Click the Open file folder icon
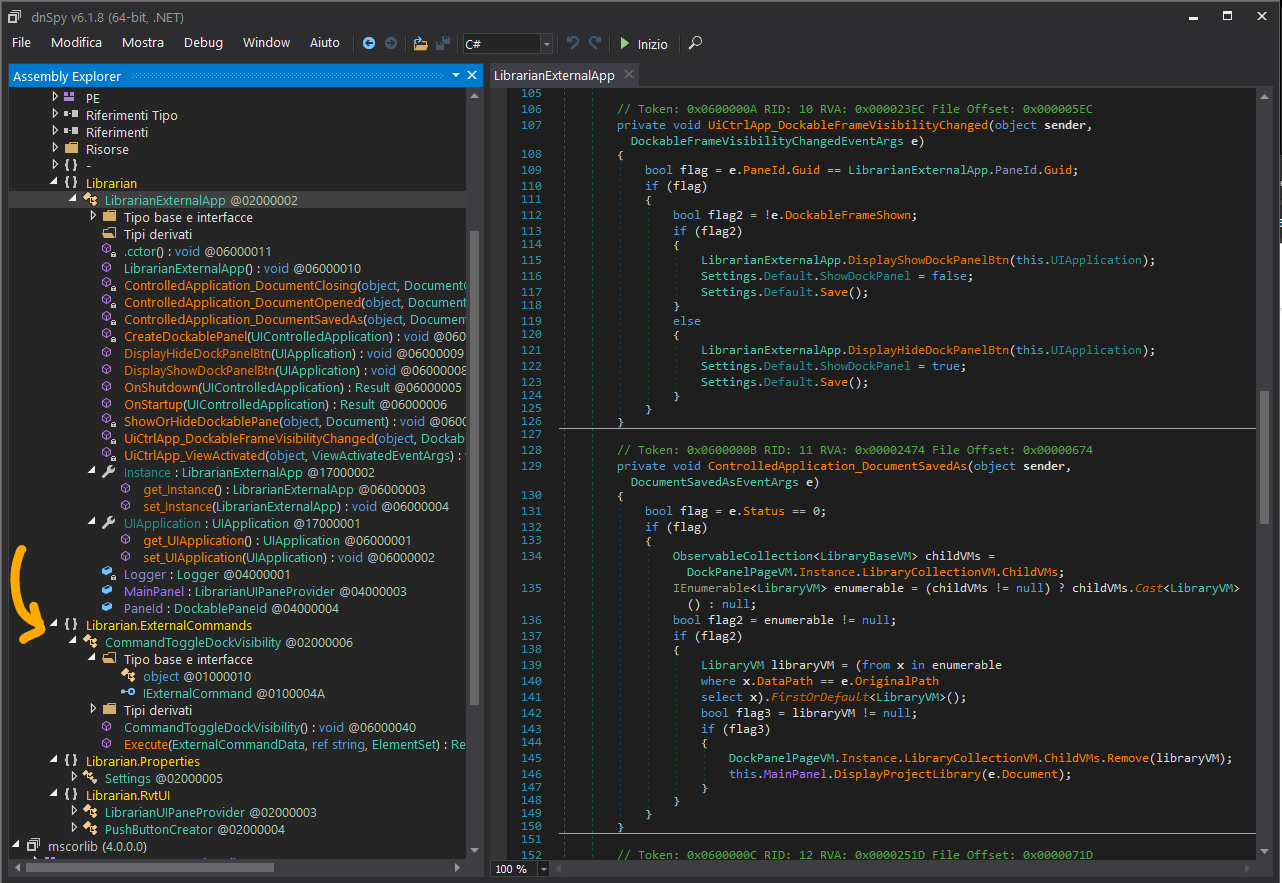 (420, 43)
